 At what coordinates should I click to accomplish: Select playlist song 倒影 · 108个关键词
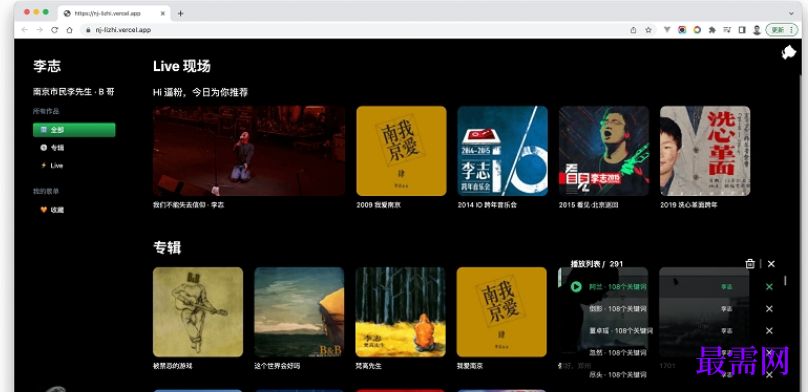coord(618,309)
